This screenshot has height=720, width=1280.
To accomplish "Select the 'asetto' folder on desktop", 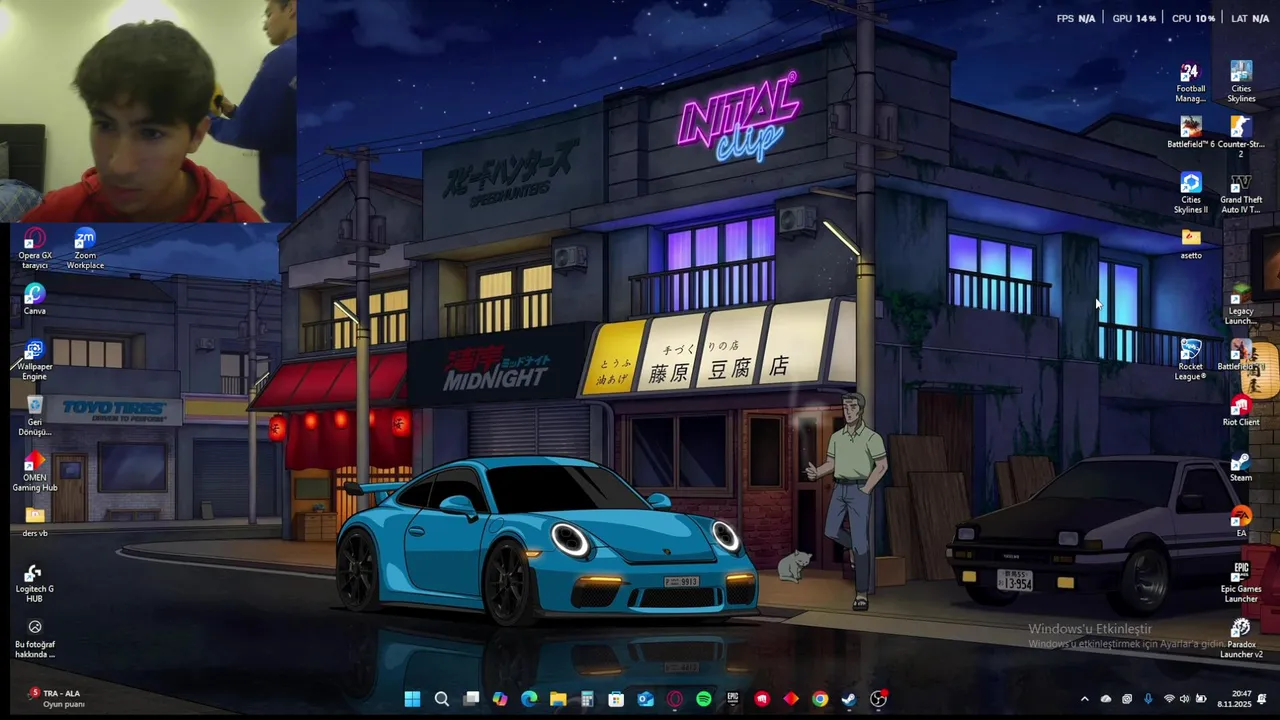I will (1190, 244).
